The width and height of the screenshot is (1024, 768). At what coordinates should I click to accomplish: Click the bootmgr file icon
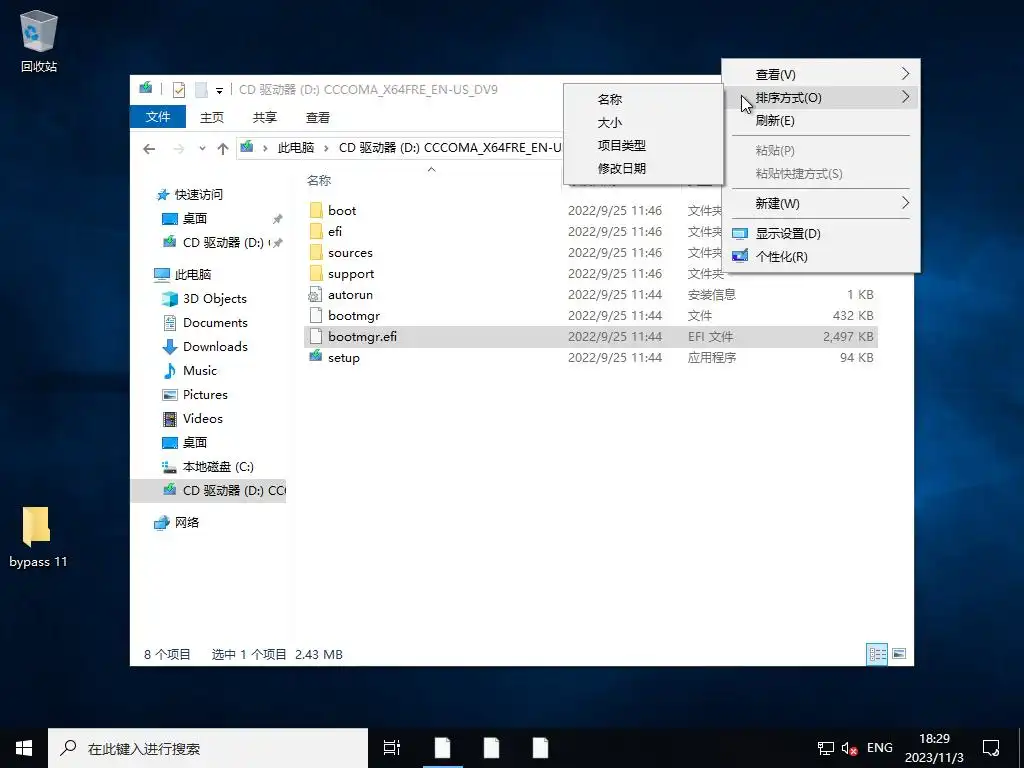click(316, 315)
